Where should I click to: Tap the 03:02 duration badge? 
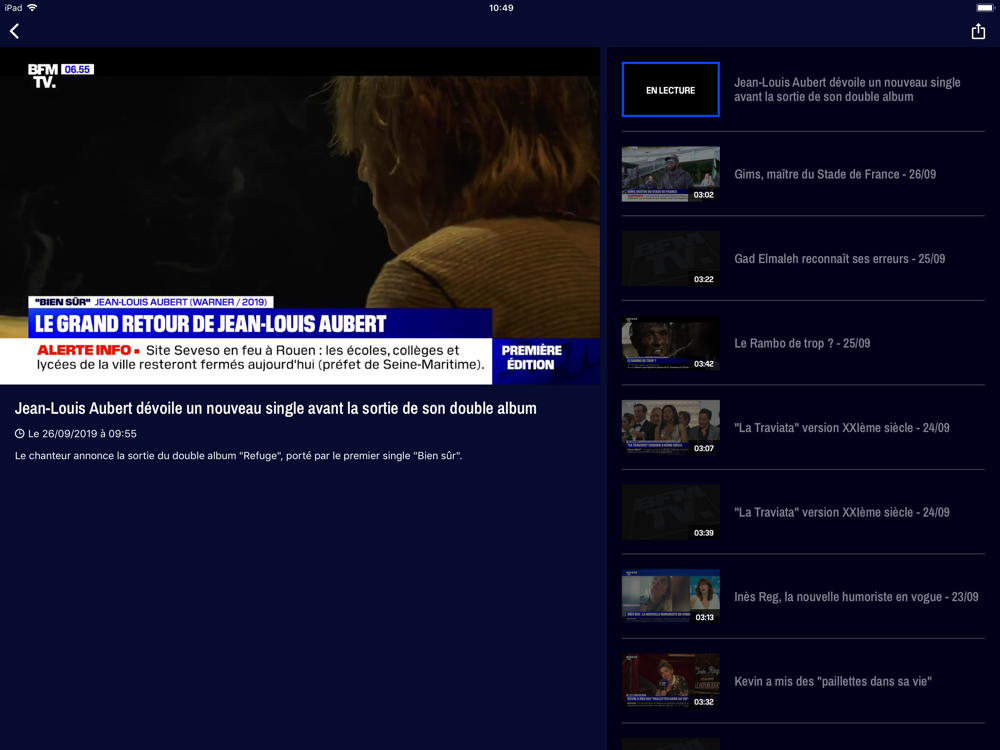tap(703, 195)
